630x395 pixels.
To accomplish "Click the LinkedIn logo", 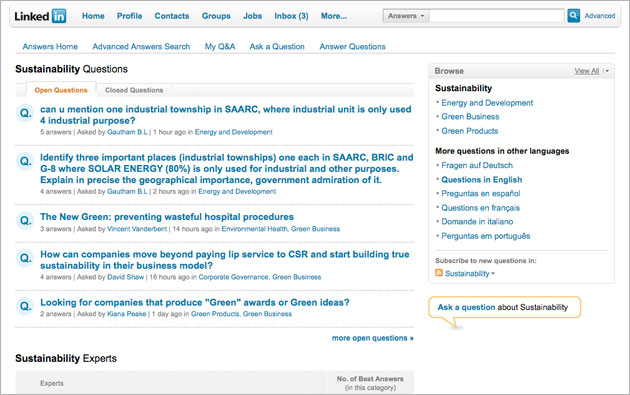I will [40, 16].
